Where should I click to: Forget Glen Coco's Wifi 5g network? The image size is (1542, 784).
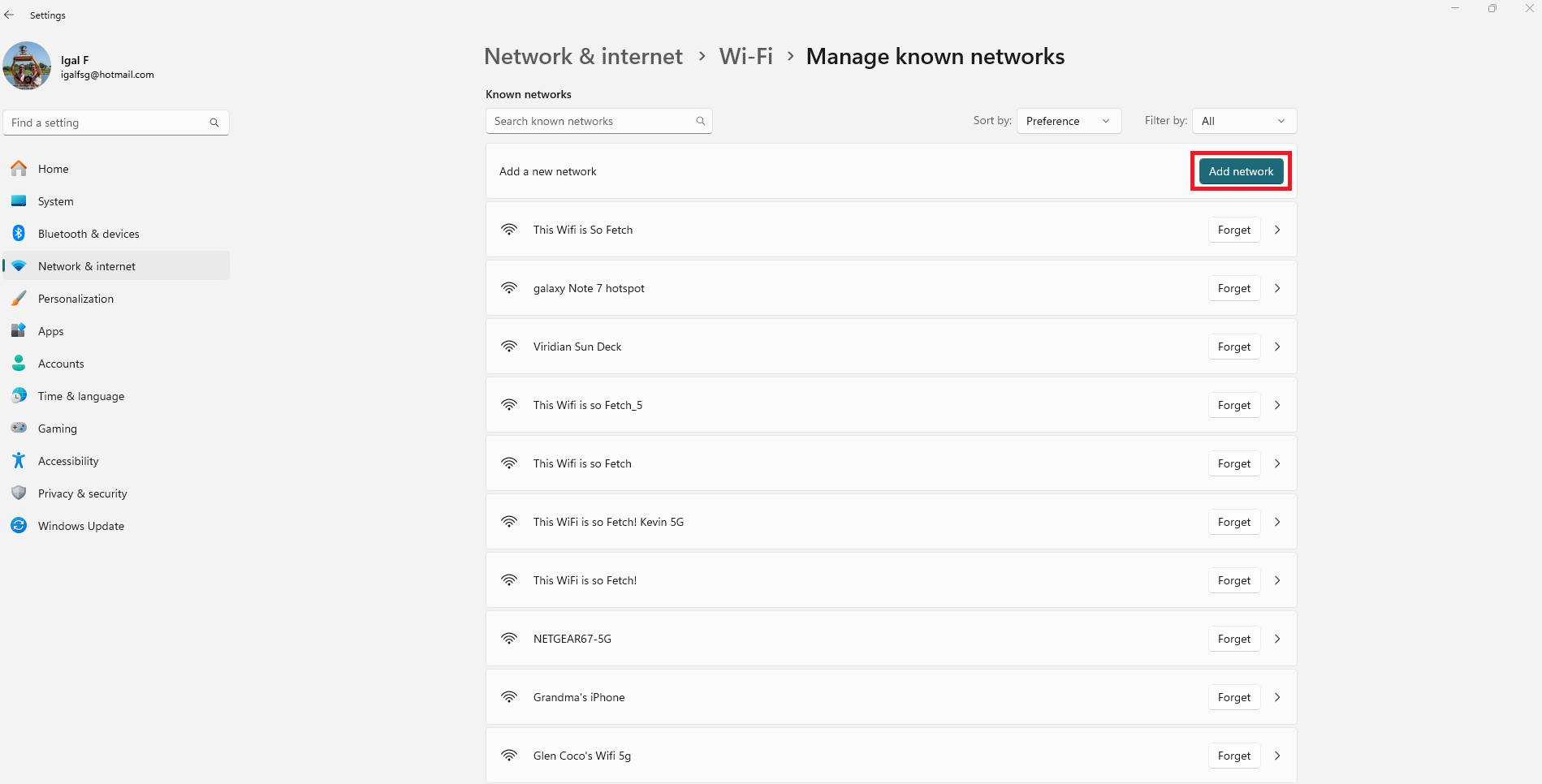[1233, 756]
